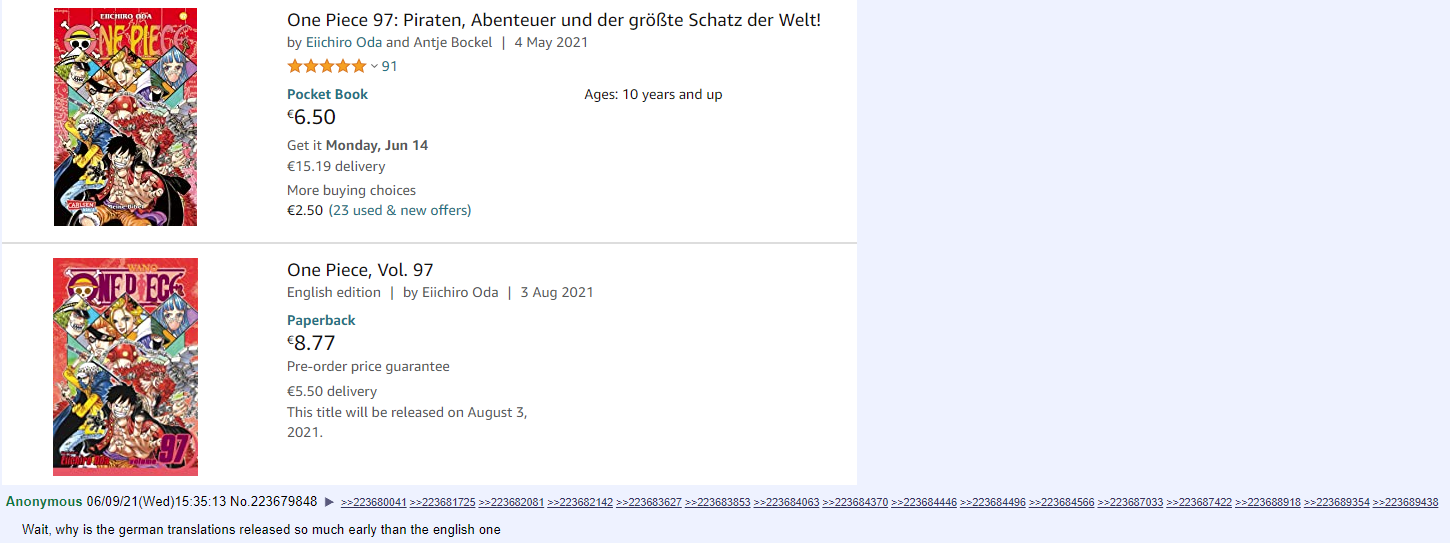Screen dimensions: 1450x543
Task: Follow reply link >>223683853
Action: 717,503
